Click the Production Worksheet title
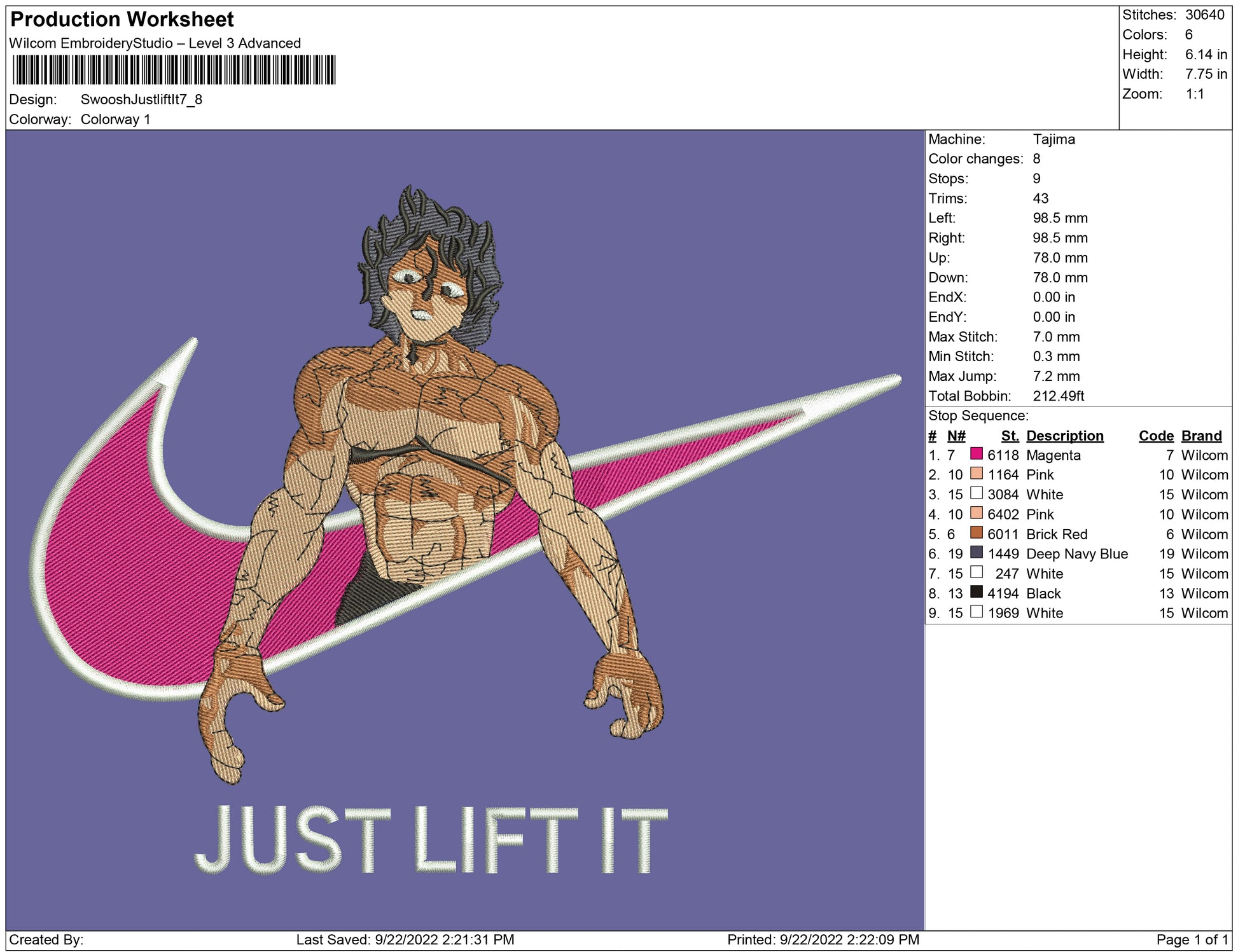This screenshot has height=952, width=1238. click(122, 19)
